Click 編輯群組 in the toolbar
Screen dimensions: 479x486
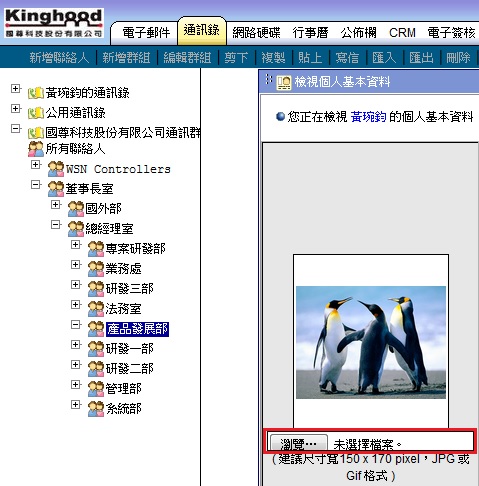187,58
